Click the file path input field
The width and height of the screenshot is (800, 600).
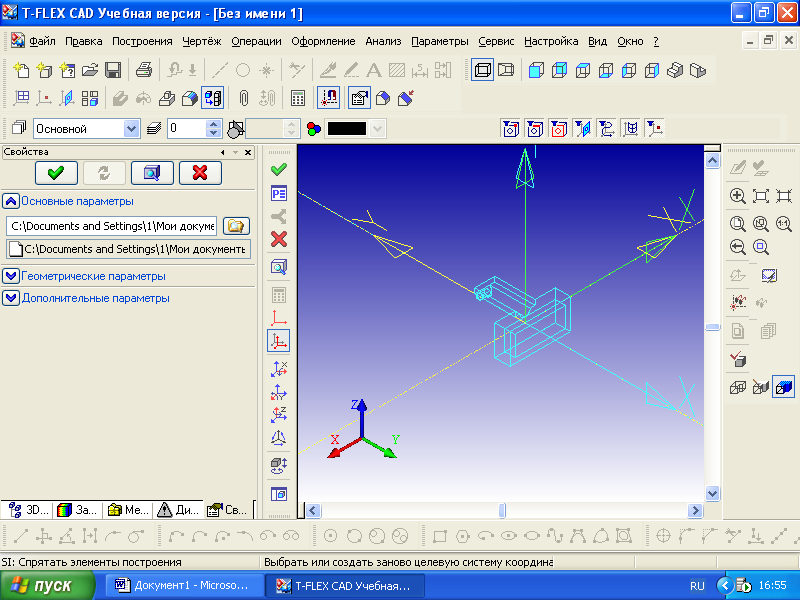point(111,226)
